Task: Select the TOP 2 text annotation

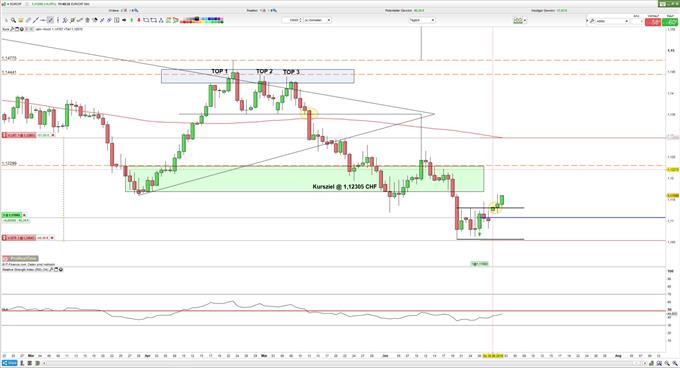Action: pos(264,71)
